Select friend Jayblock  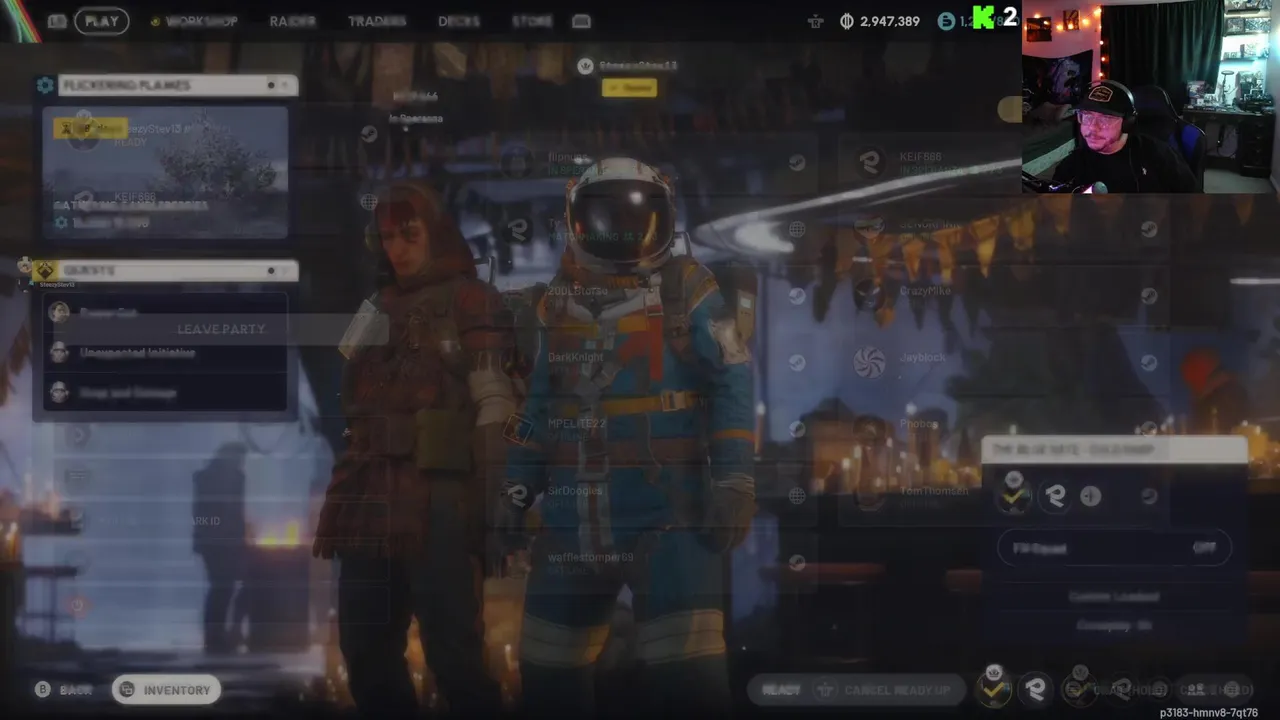1003,362
